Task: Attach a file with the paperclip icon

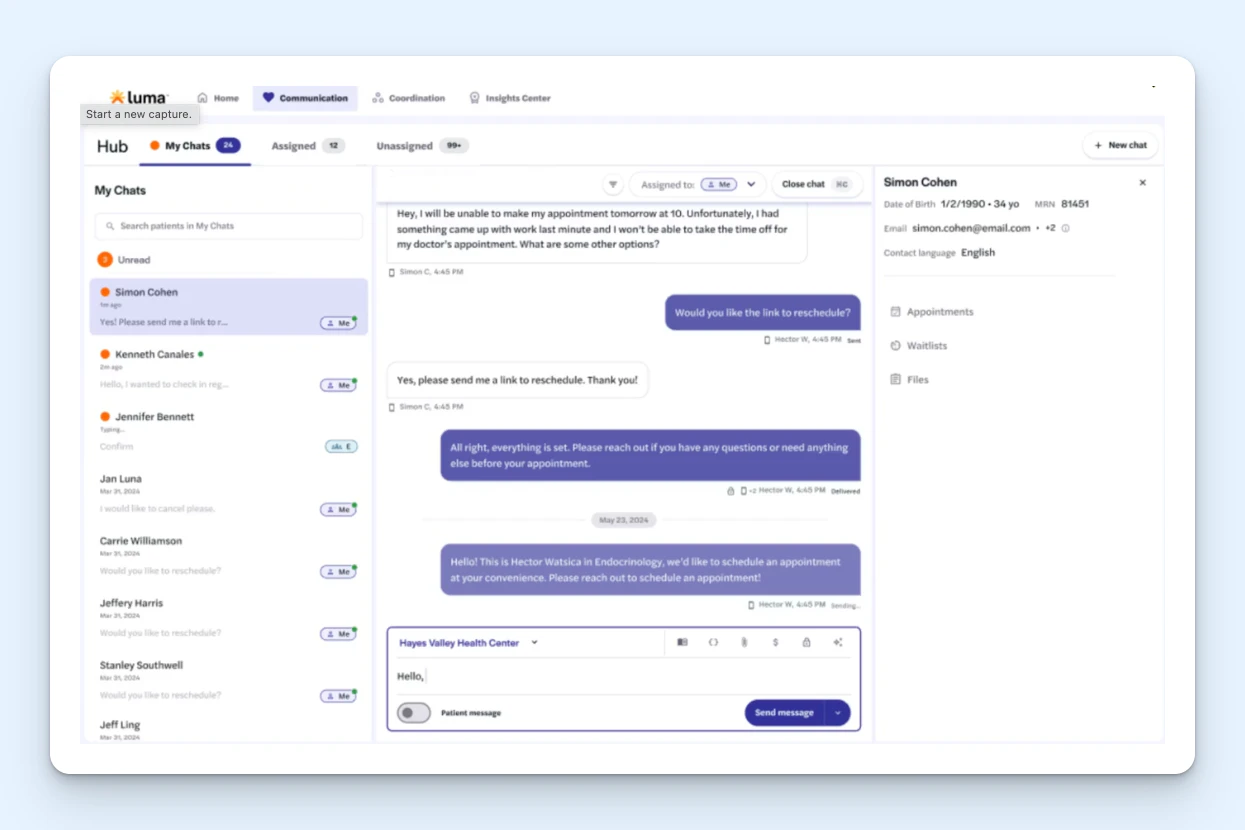Action: click(744, 642)
